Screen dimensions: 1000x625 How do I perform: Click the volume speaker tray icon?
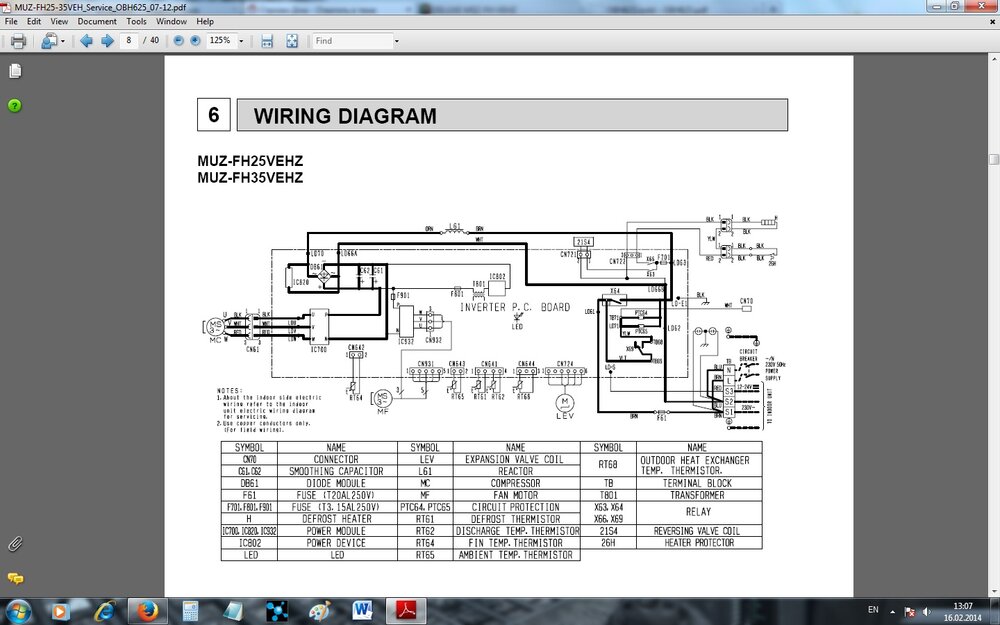click(926, 612)
